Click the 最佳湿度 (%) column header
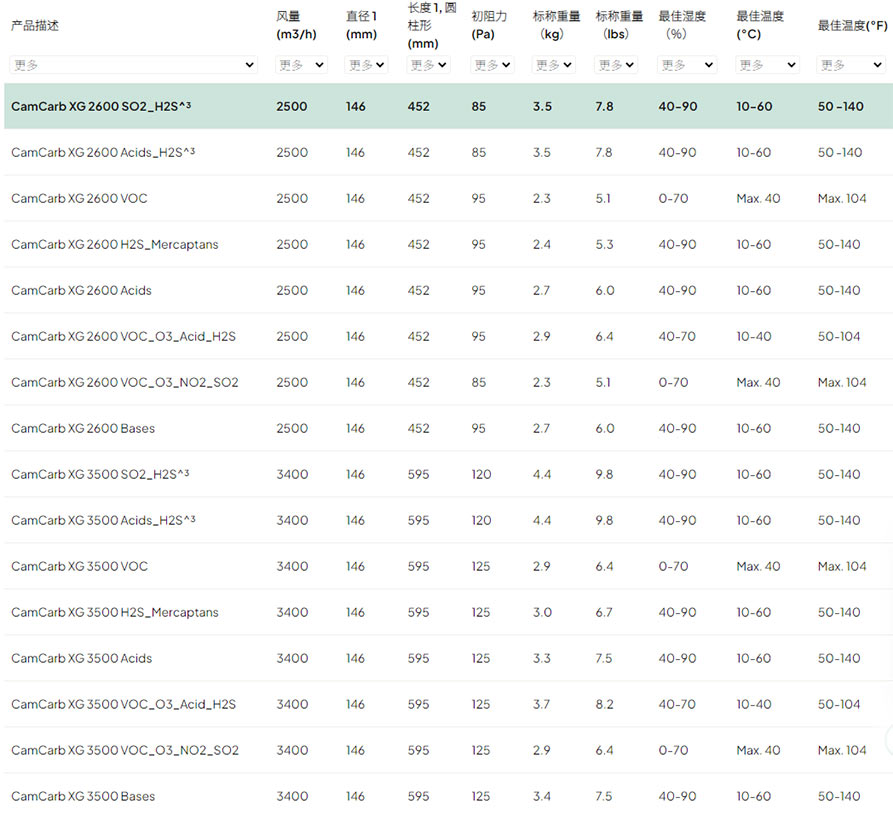Screen dimensions: 893x815 coord(682,26)
